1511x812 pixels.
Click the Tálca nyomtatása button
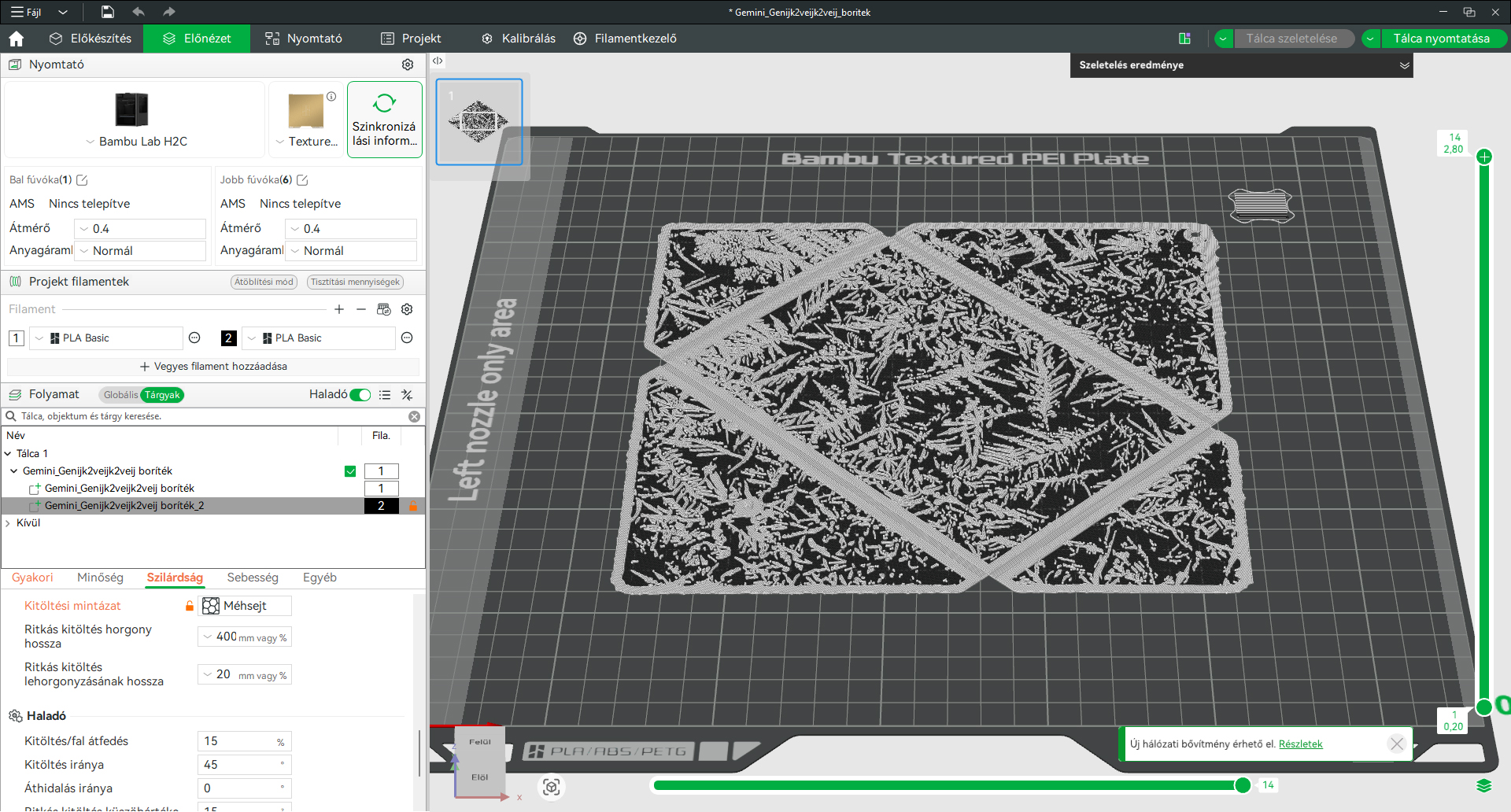point(1442,39)
